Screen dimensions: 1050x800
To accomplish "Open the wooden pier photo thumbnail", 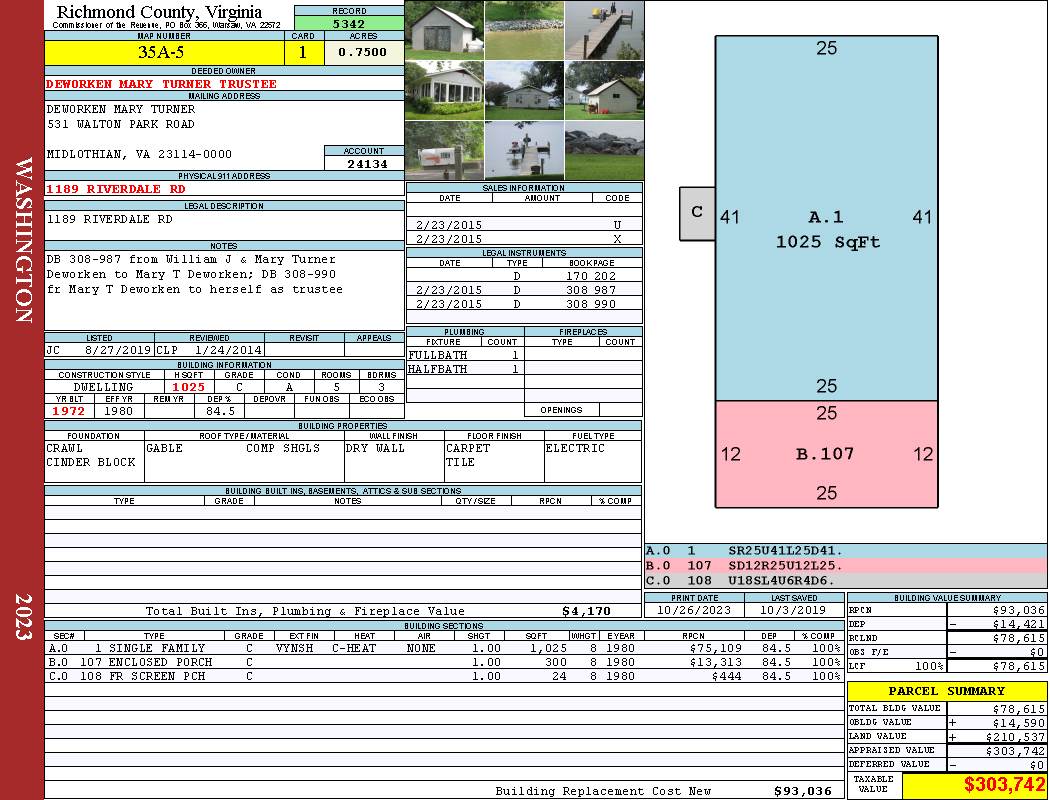I will click(x=604, y=30).
